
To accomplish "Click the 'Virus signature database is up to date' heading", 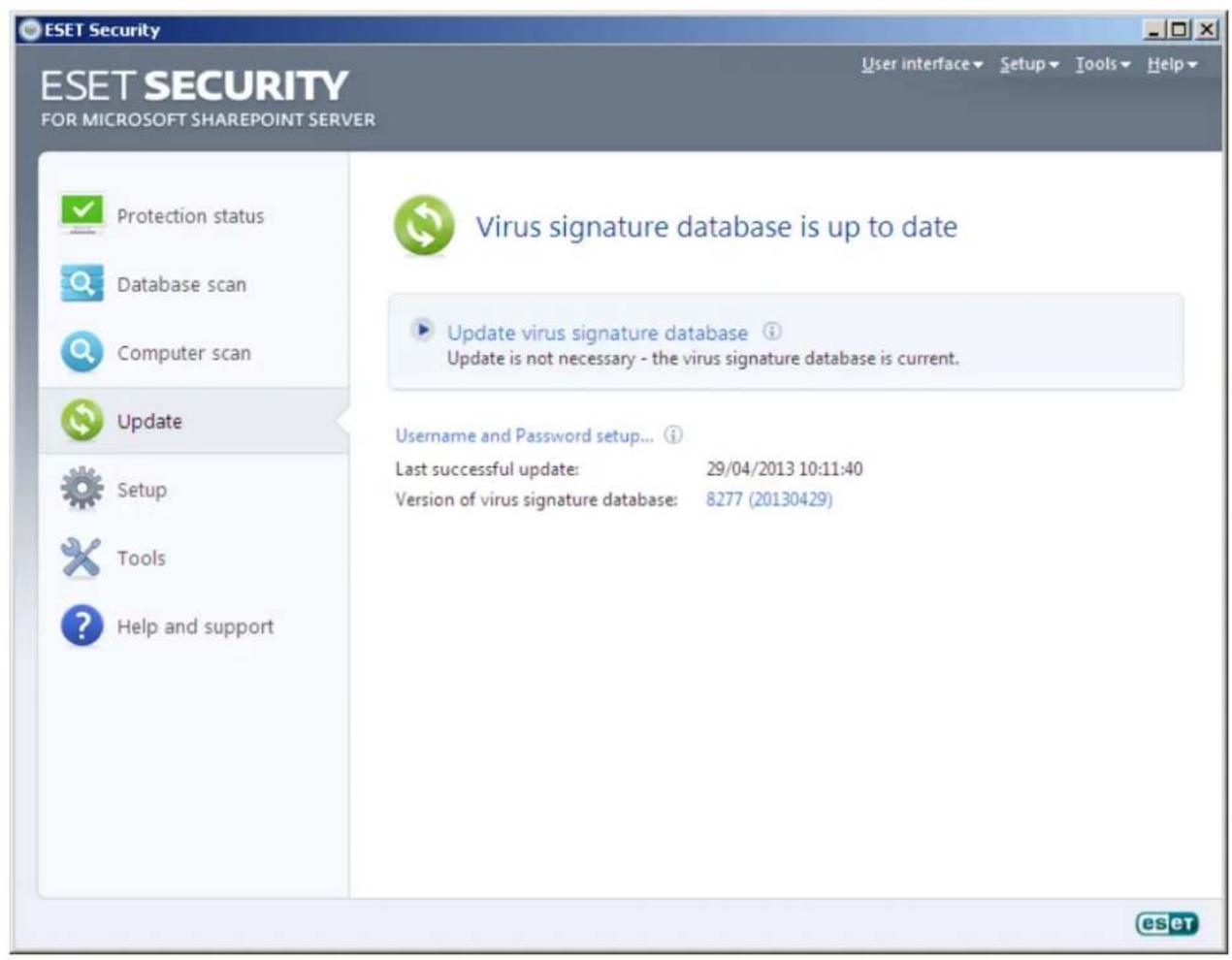I will point(716,227).
